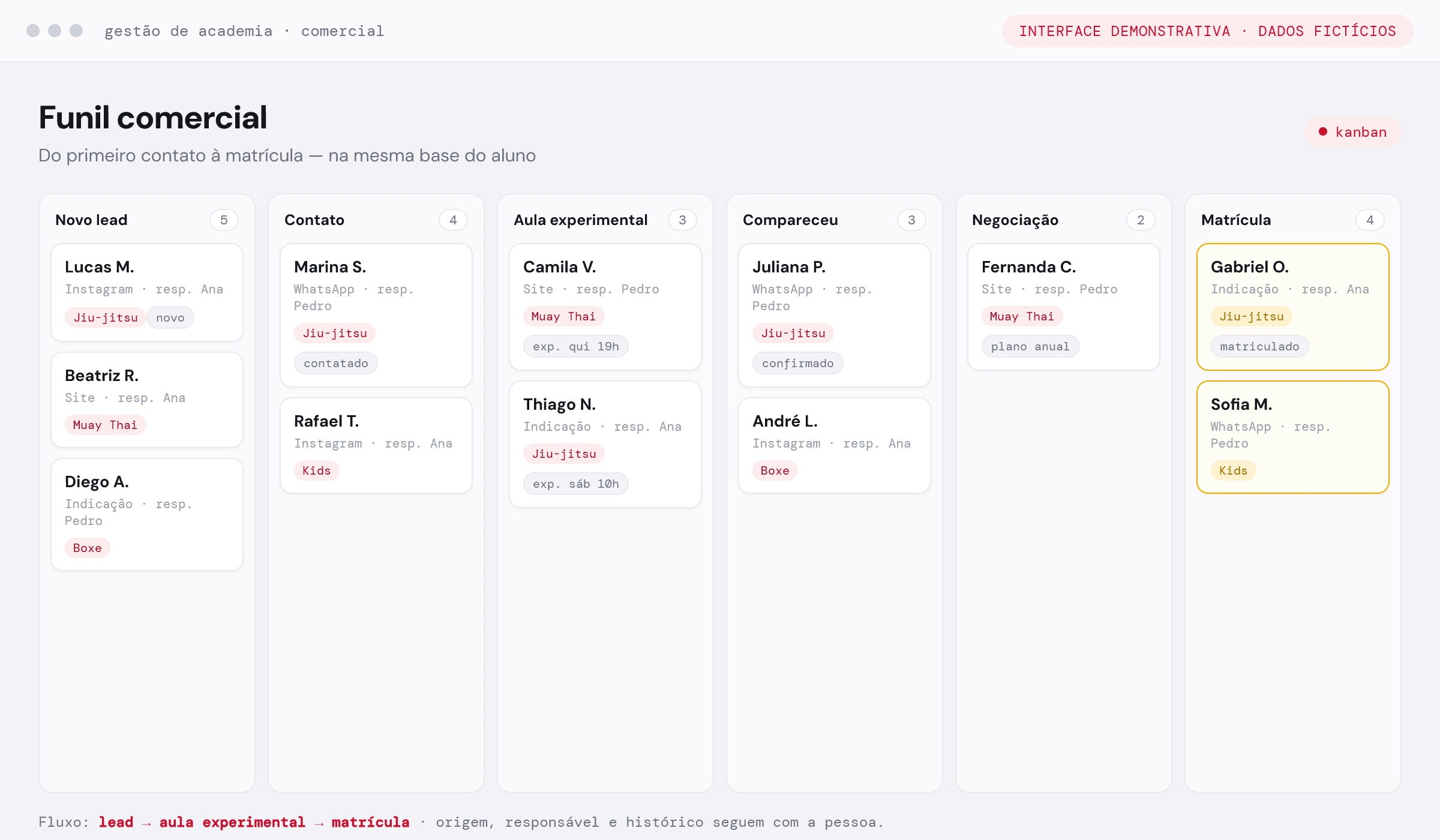Click Muay Thai tag on Beatriz R.
Screen dimensions: 1440x840
(x=105, y=425)
